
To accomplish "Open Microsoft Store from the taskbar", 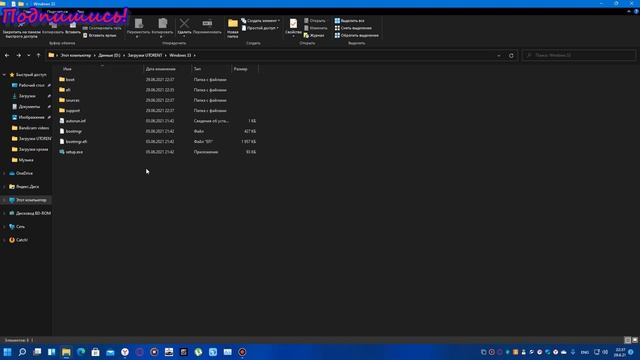I will 96,352.
